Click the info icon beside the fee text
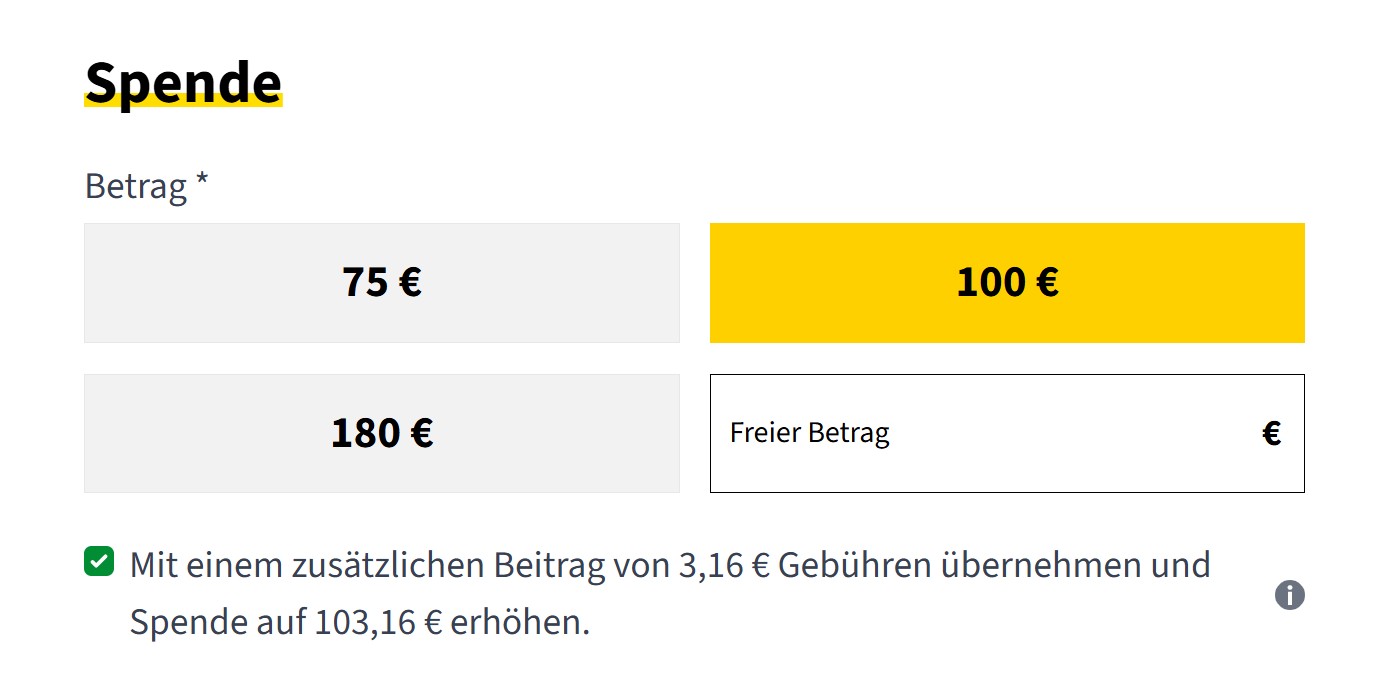 tap(1290, 595)
